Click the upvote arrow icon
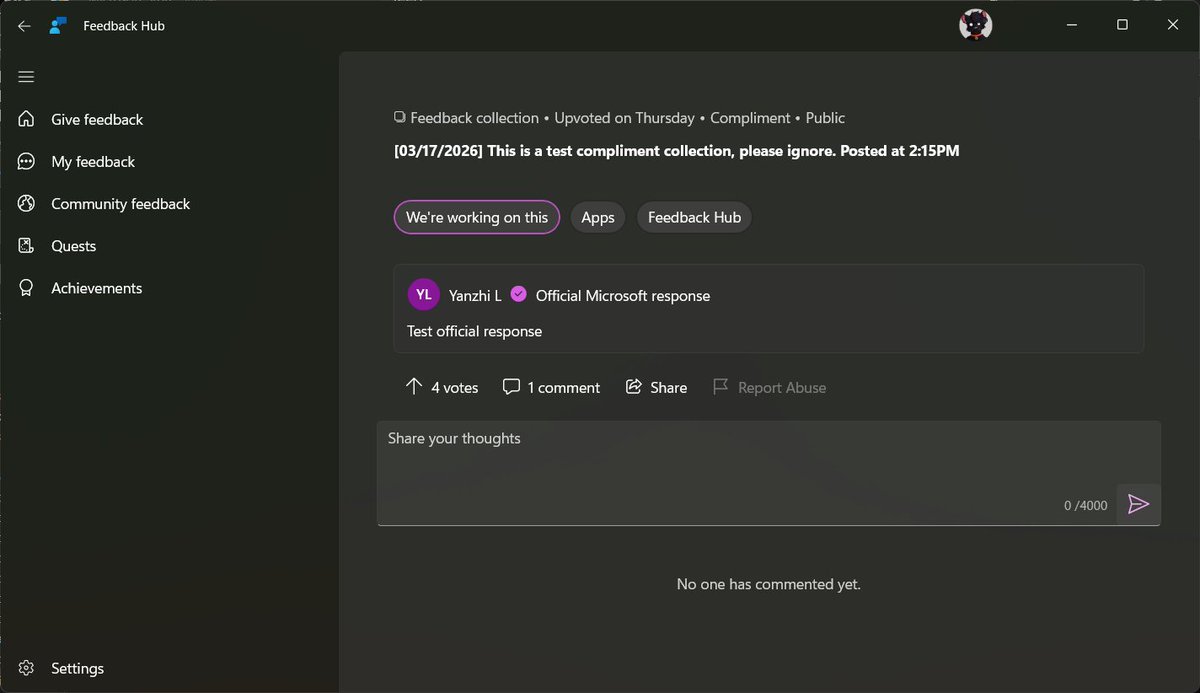Viewport: 1200px width, 693px height. pyautogui.click(x=414, y=387)
